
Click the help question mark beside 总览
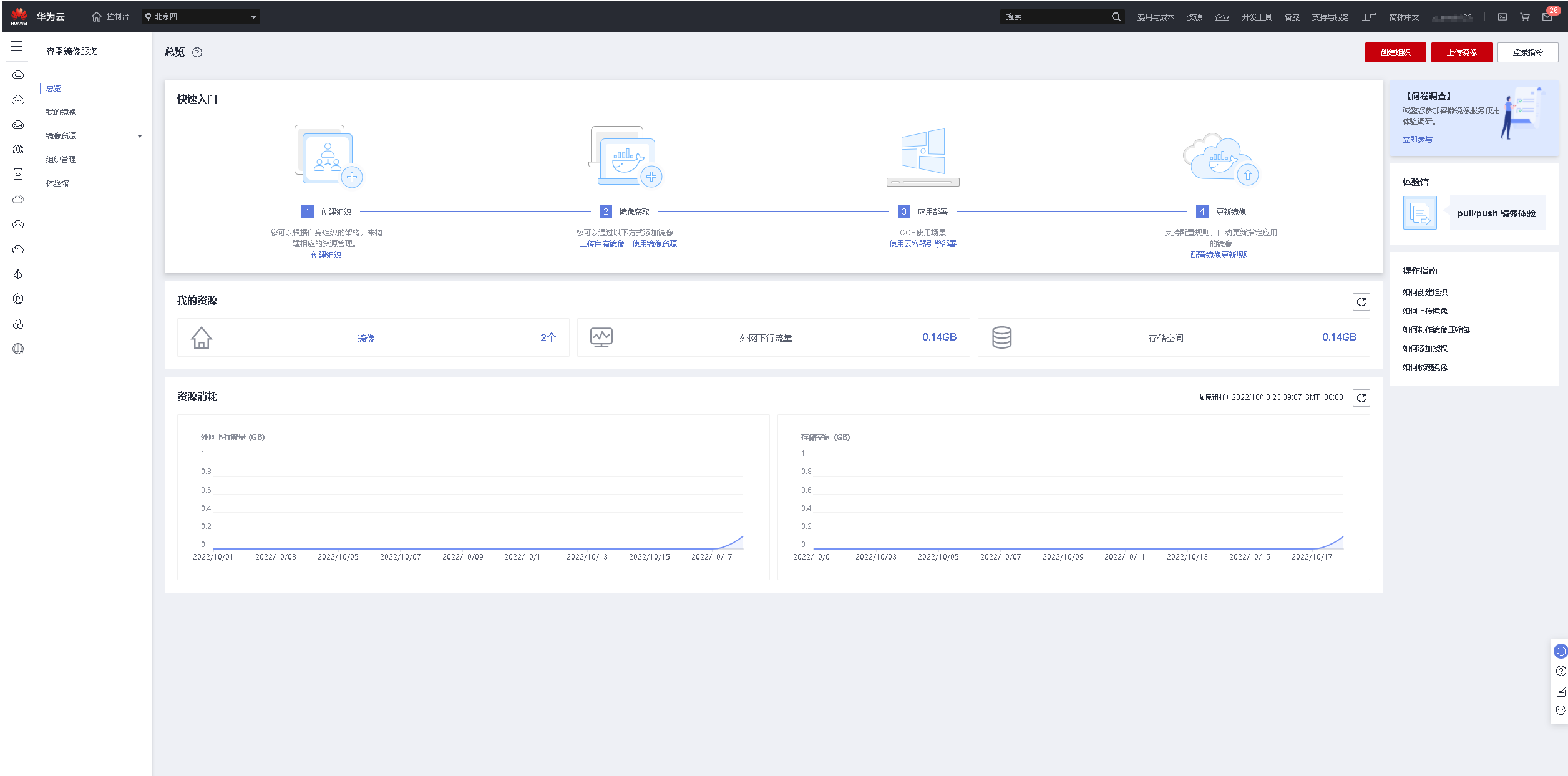click(197, 52)
